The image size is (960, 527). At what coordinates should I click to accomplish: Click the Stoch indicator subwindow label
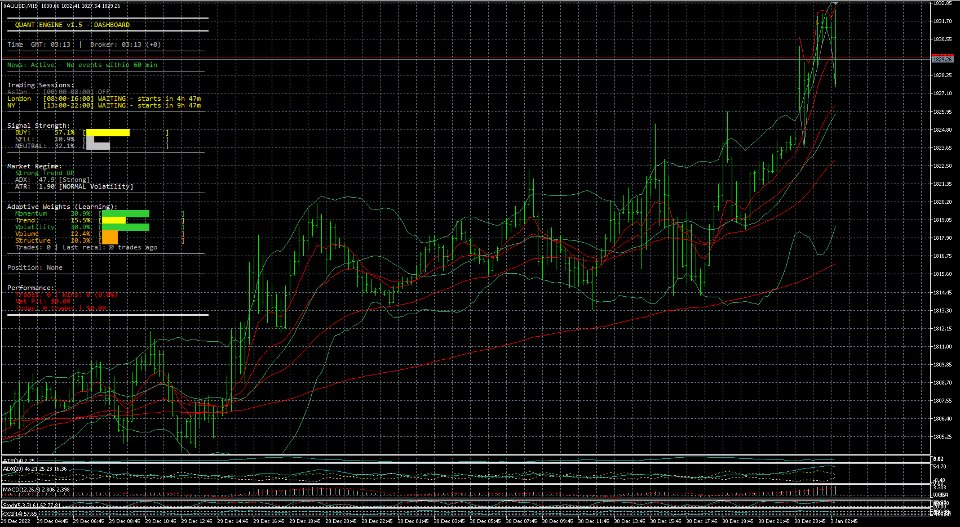[32, 505]
